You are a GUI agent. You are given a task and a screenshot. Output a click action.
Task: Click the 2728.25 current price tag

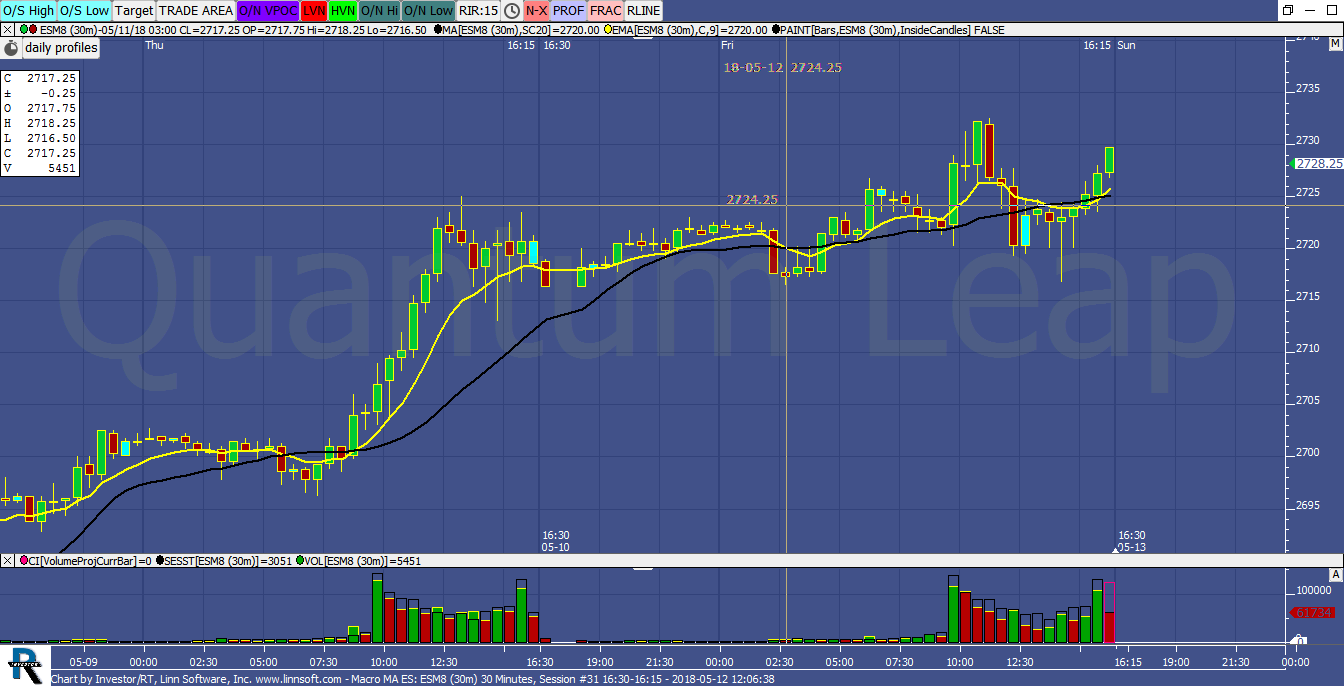coord(1316,163)
